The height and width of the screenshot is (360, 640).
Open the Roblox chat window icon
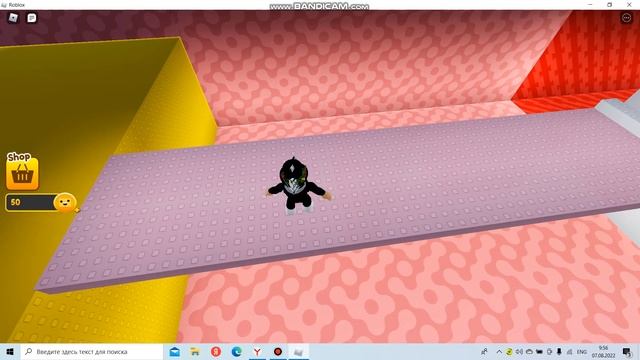click(x=31, y=18)
